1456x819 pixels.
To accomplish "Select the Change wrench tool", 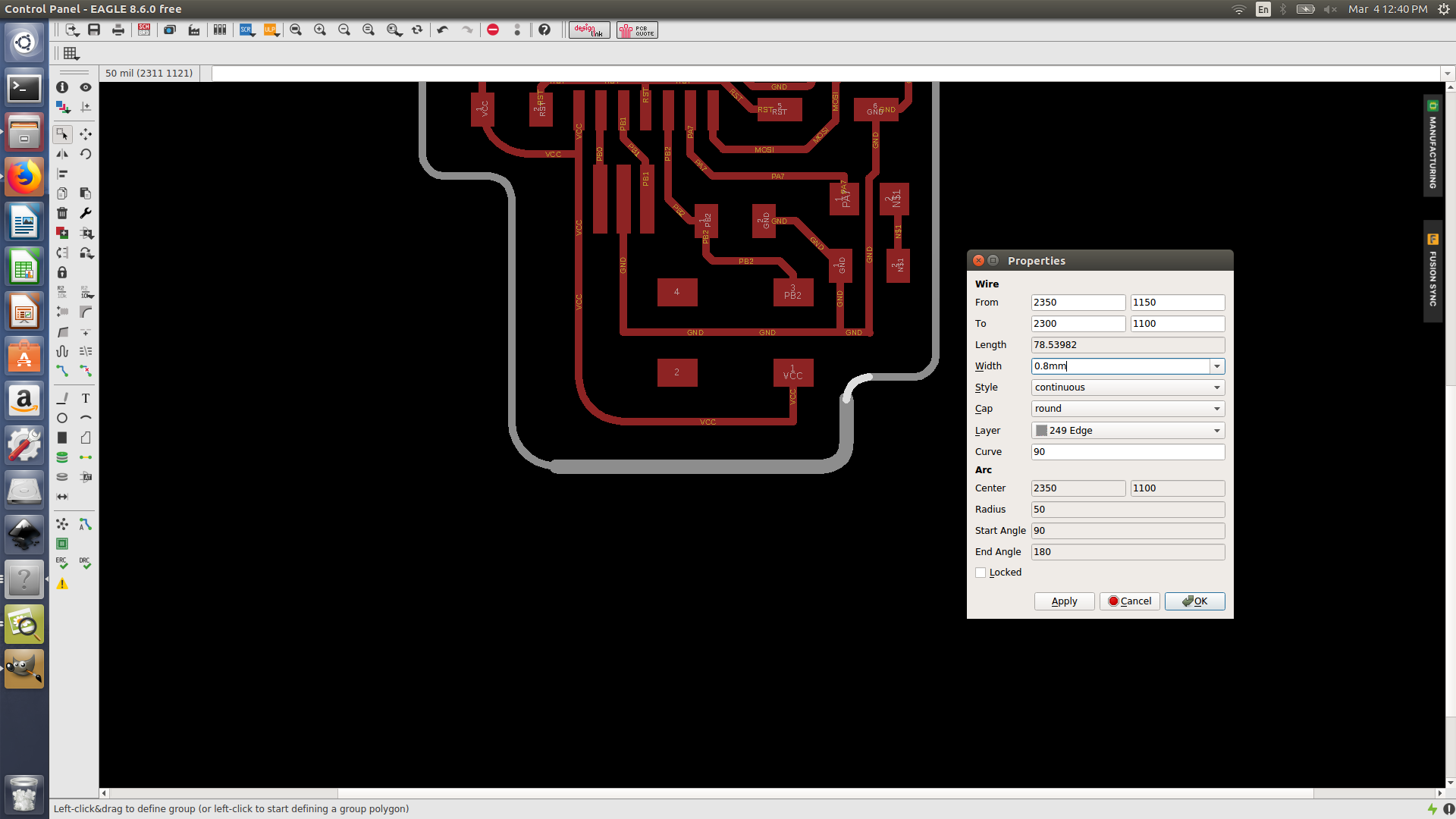I will click(x=86, y=213).
